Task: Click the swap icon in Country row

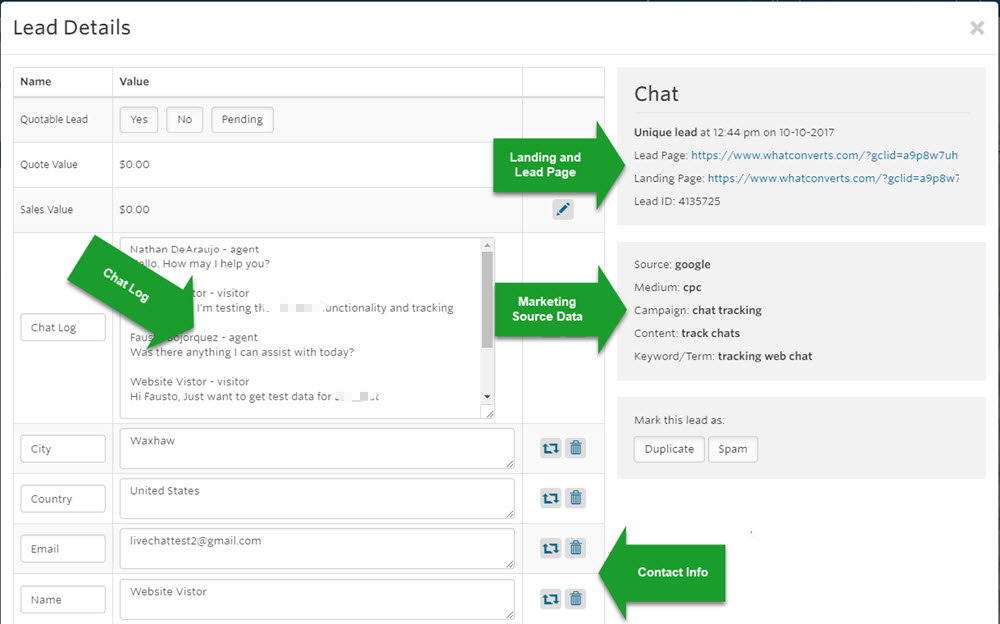Action: pyautogui.click(x=550, y=498)
